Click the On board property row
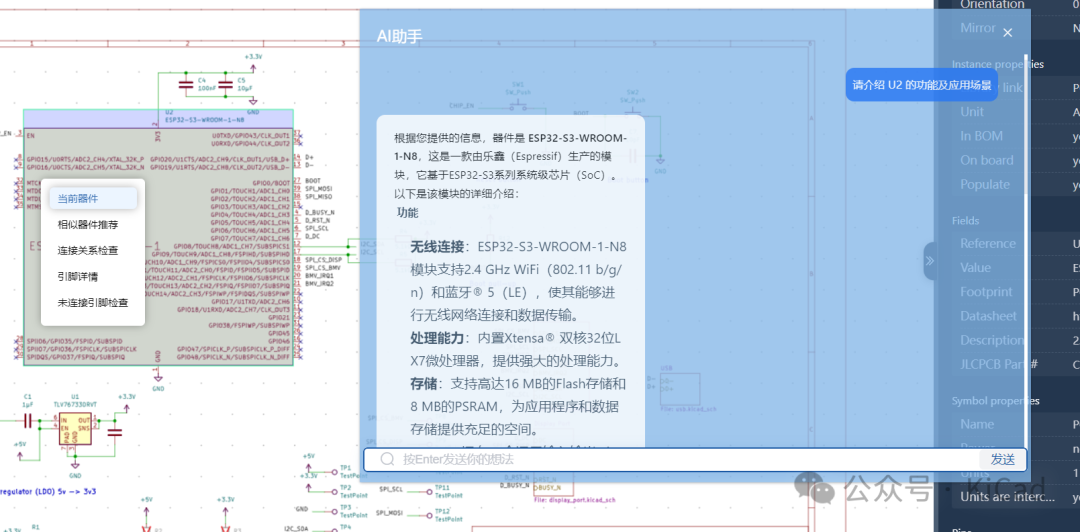The image size is (1080, 532). pos(1016,160)
